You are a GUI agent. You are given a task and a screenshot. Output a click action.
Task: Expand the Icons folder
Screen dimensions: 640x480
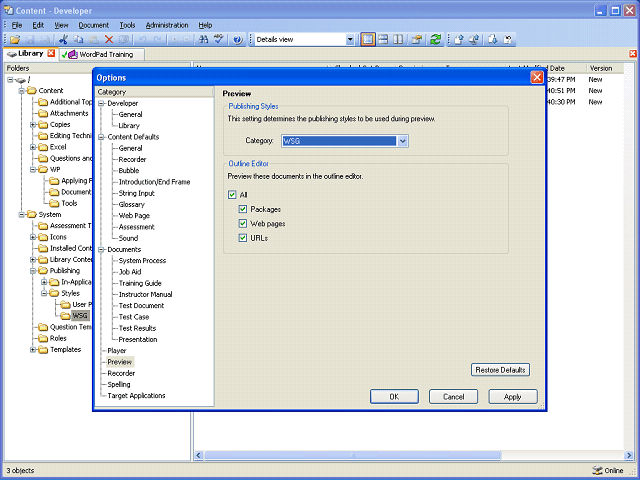coord(33,237)
